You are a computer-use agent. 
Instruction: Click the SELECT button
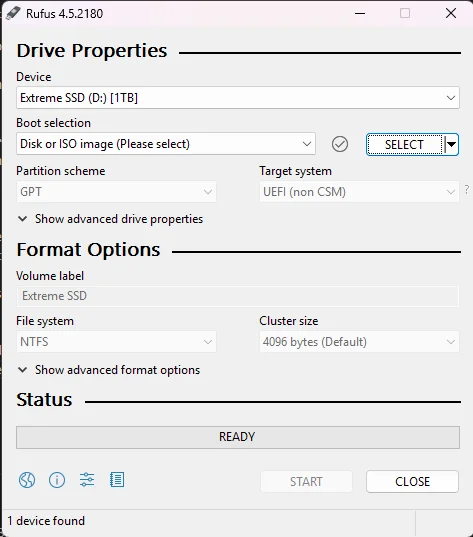coord(404,145)
